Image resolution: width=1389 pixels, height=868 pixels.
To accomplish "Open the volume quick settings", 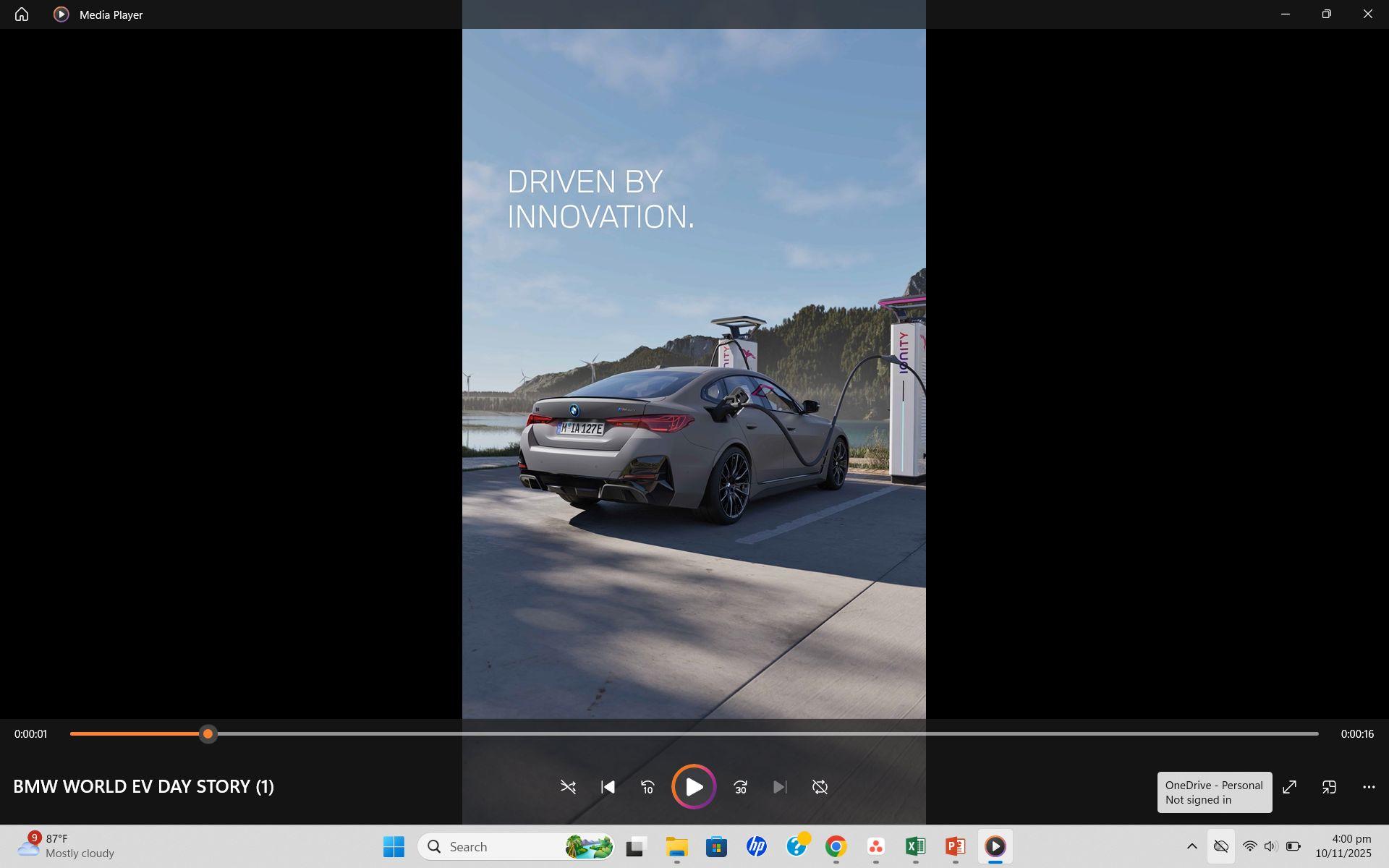I will pos(1271,846).
